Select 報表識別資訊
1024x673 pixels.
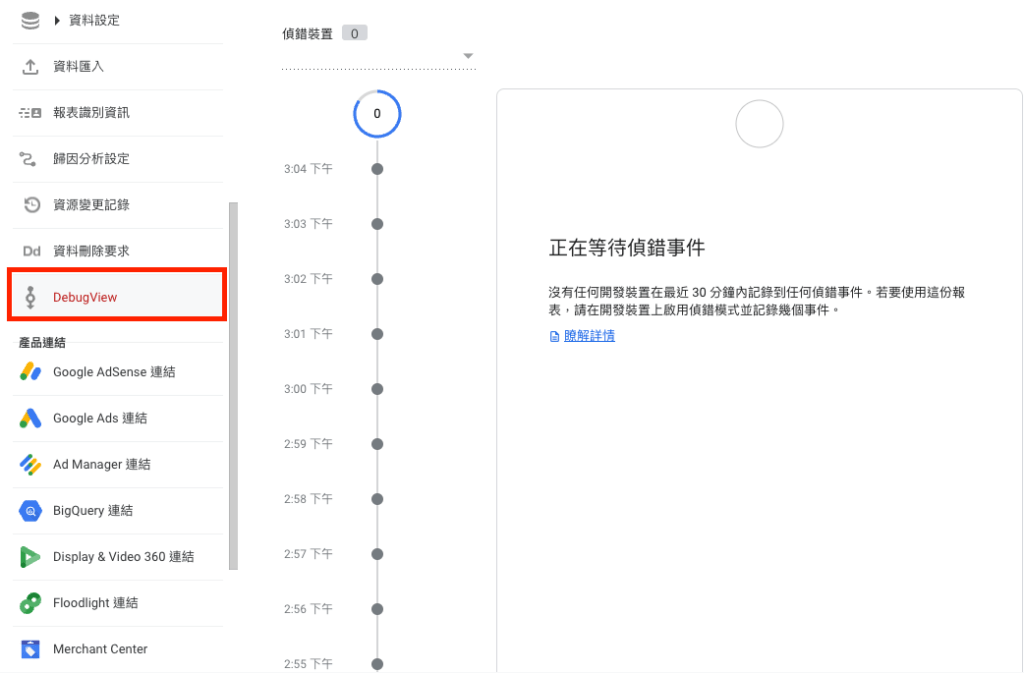tap(92, 112)
